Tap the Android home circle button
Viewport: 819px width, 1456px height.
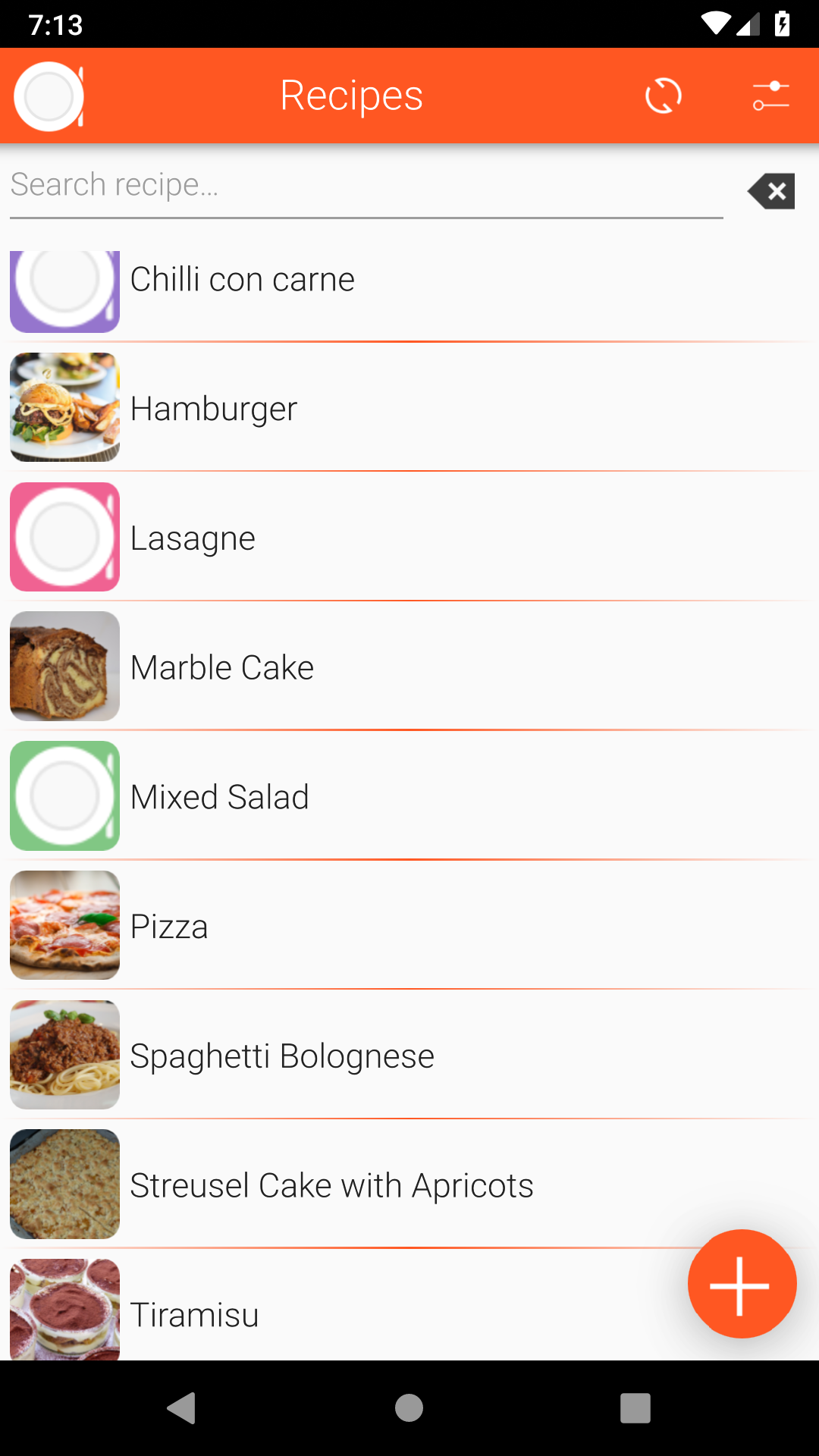(x=409, y=1408)
